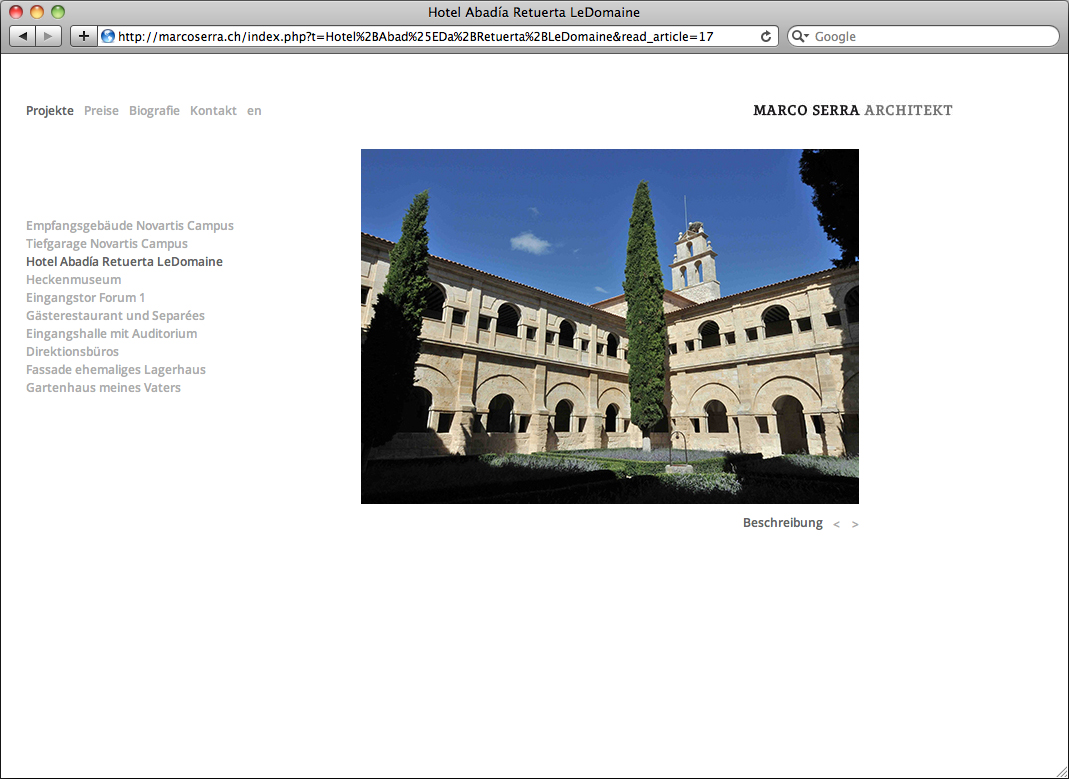Click the add bookmark plus button

pyautogui.click(x=84, y=36)
